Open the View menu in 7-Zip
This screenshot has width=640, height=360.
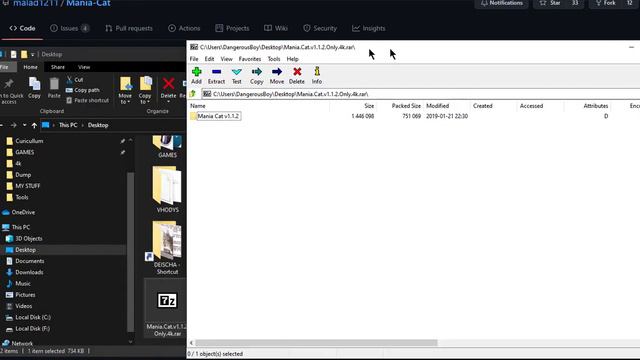(227, 59)
